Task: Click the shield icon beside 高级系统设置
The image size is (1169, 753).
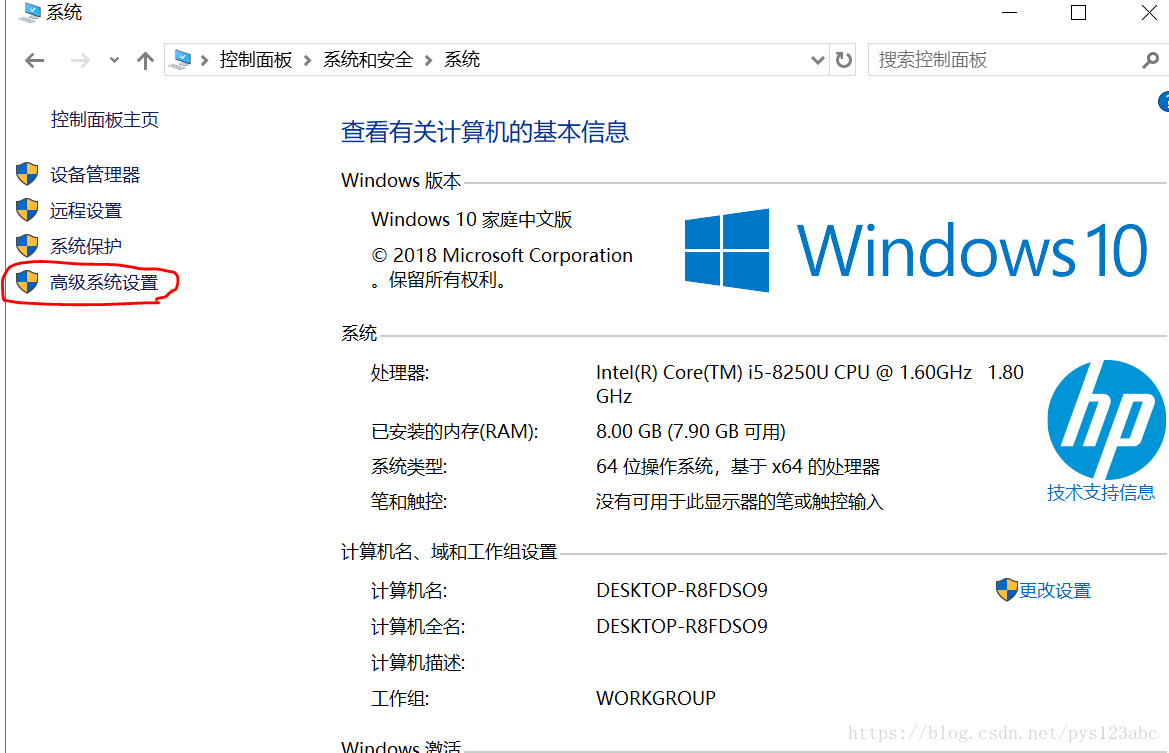Action: tap(27, 281)
